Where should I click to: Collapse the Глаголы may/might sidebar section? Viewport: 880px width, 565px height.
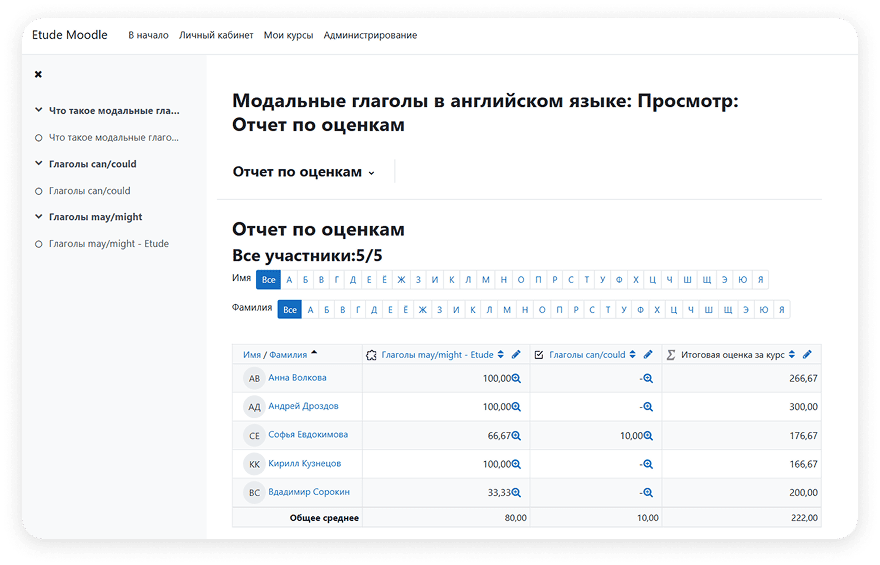[x=38, y=217]
